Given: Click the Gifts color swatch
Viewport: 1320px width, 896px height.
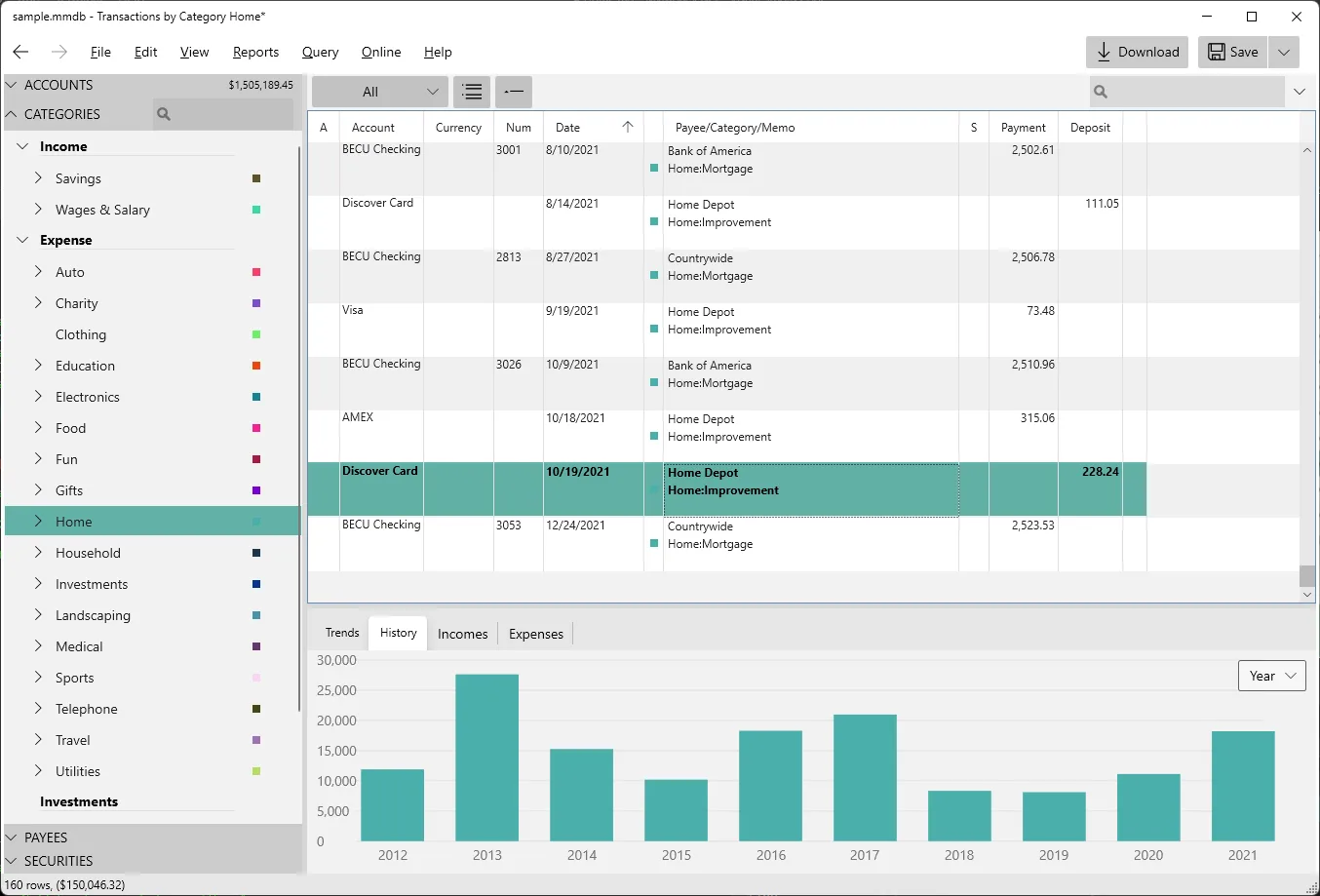Looking at the screenshot, I should pyautogui.click(x=256, y=490).
